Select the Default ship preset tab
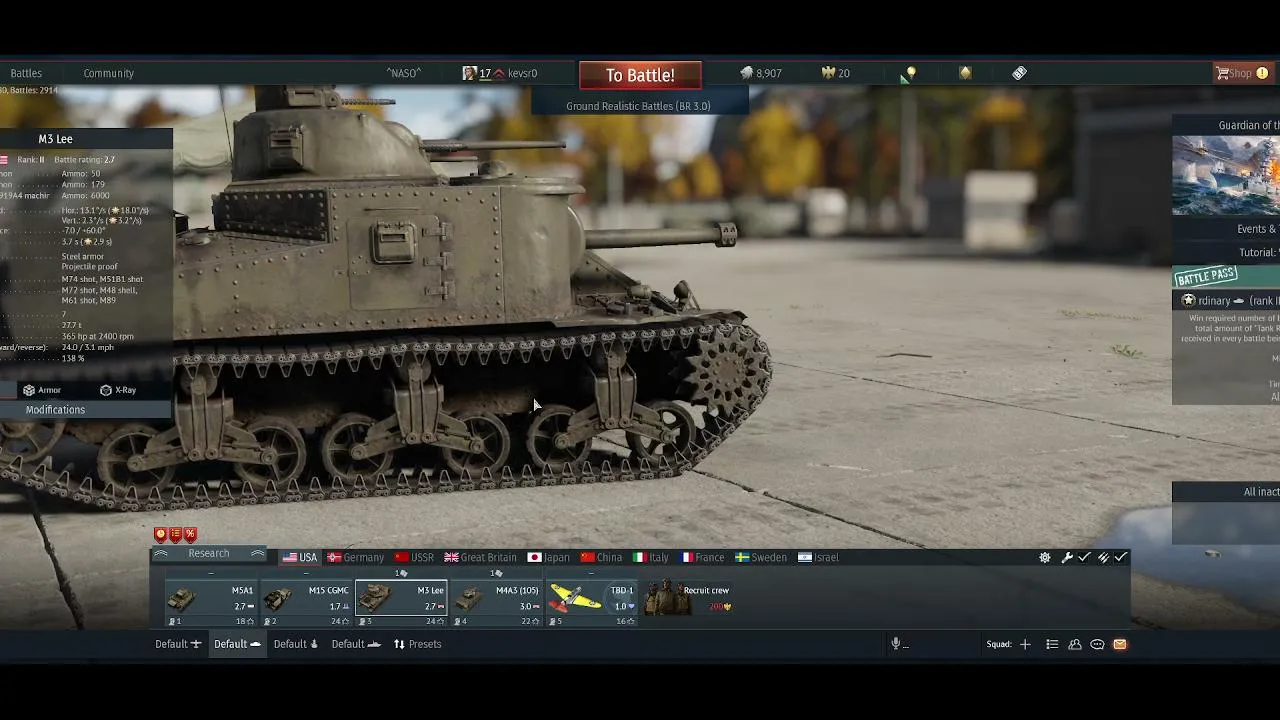 click(x=296, y=644)
